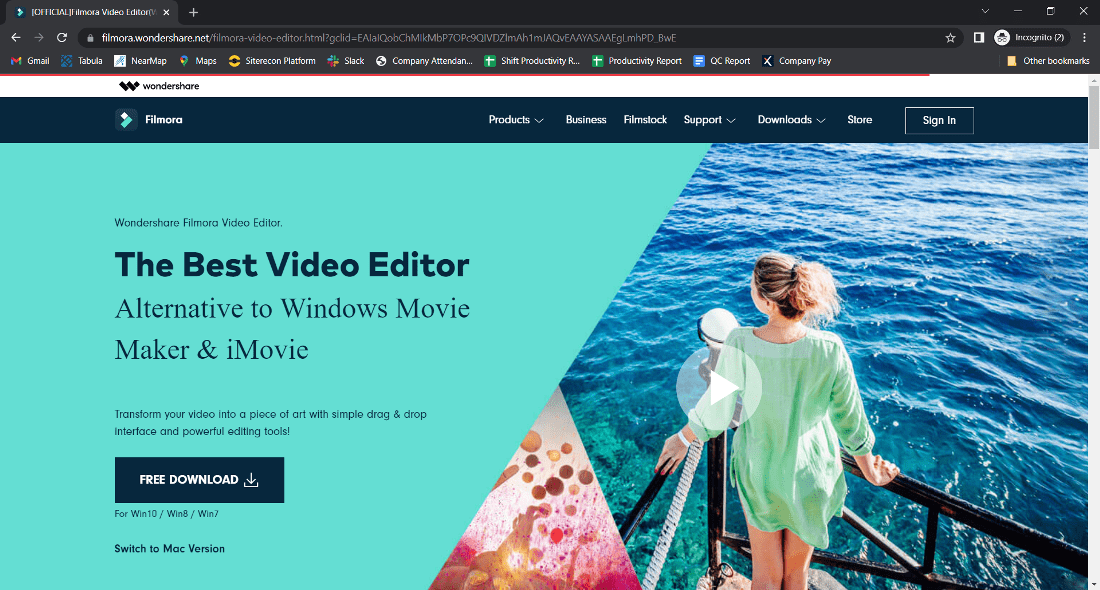The image size is (1100, 590).
Task: Play the hero video
Action: [x=719, y=387]
